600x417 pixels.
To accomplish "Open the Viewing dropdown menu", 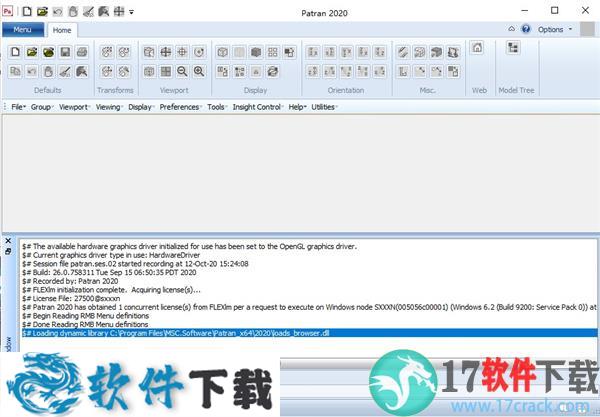I will click(x=109, y=107).
